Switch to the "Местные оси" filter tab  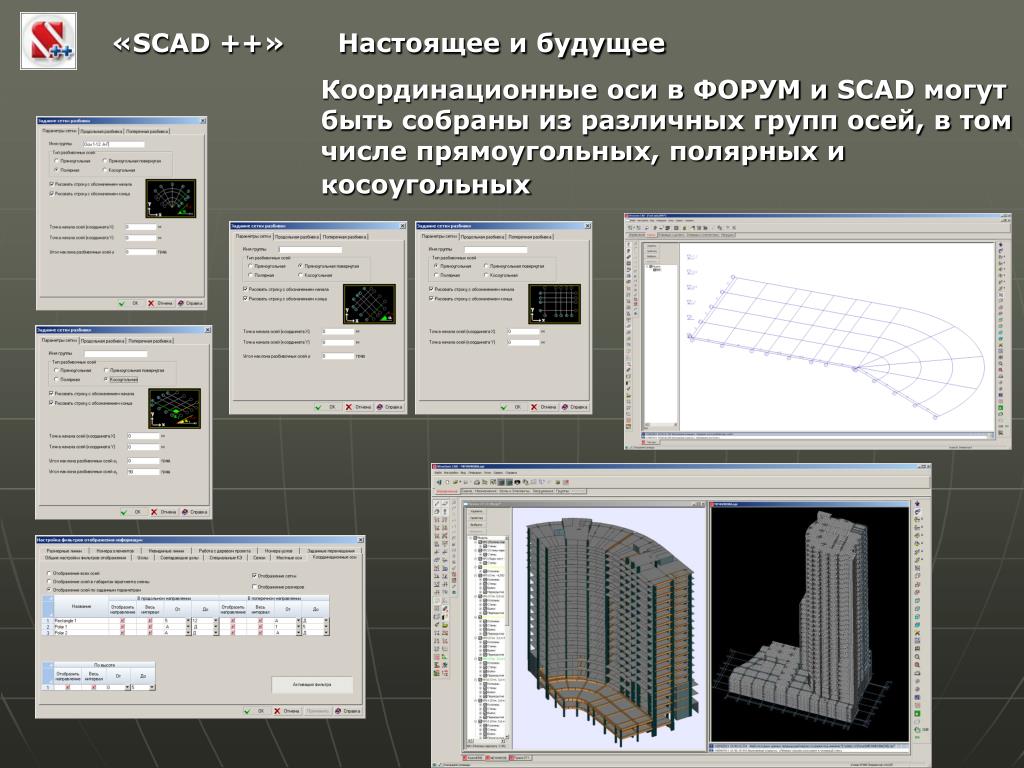click(x=289, y=558)
